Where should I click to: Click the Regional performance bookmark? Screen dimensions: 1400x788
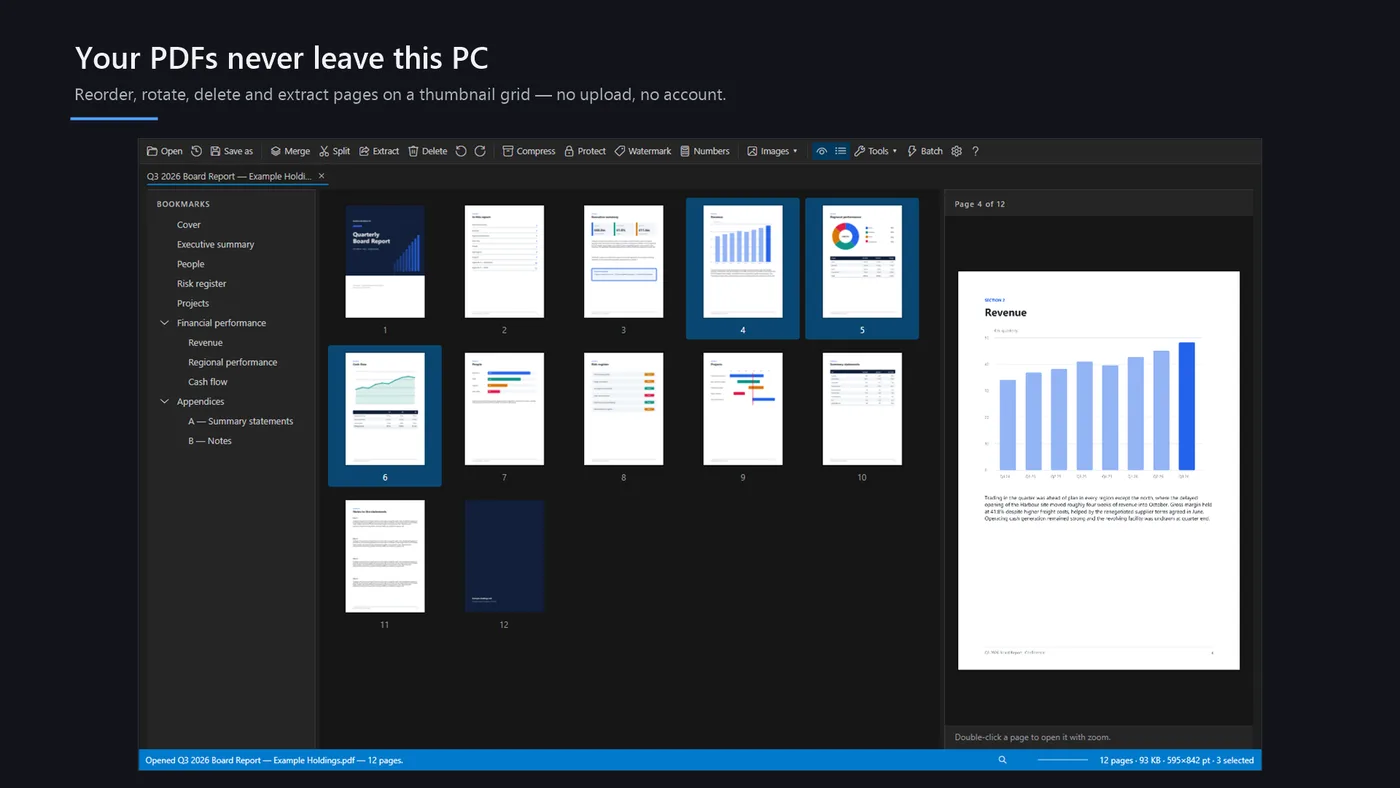[233, 362]
